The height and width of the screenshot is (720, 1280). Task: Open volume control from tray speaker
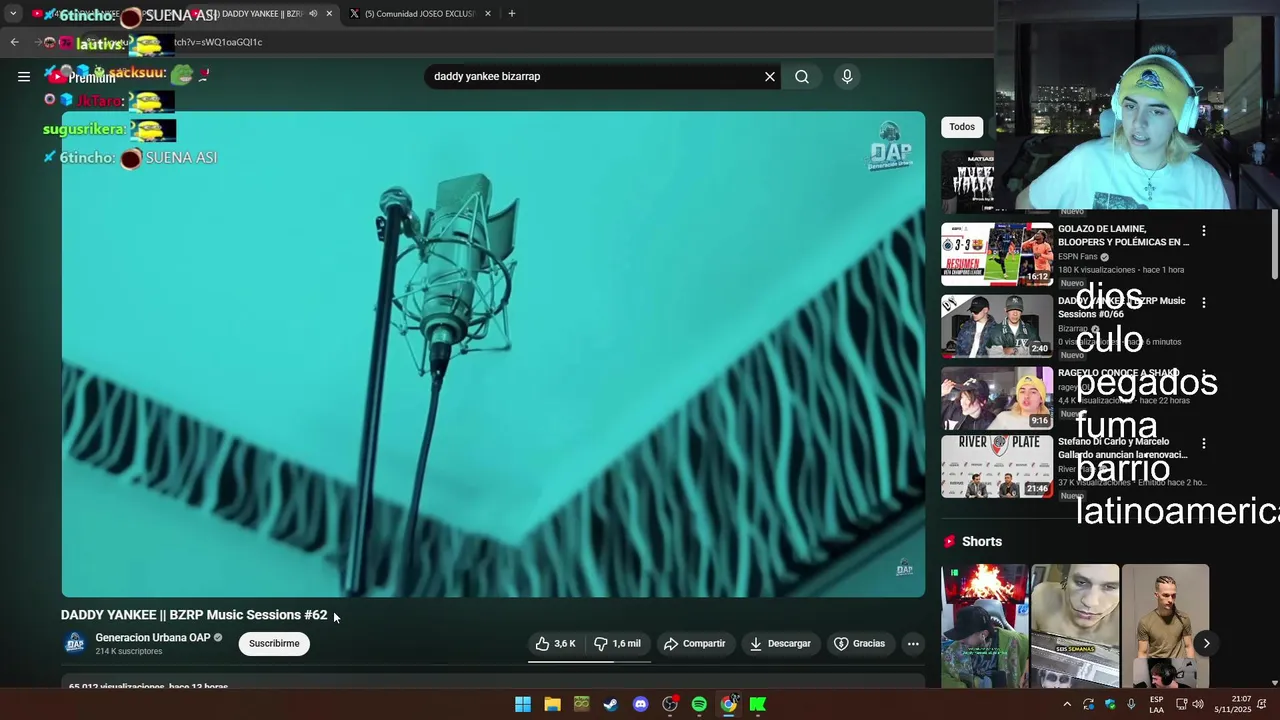1198,705
